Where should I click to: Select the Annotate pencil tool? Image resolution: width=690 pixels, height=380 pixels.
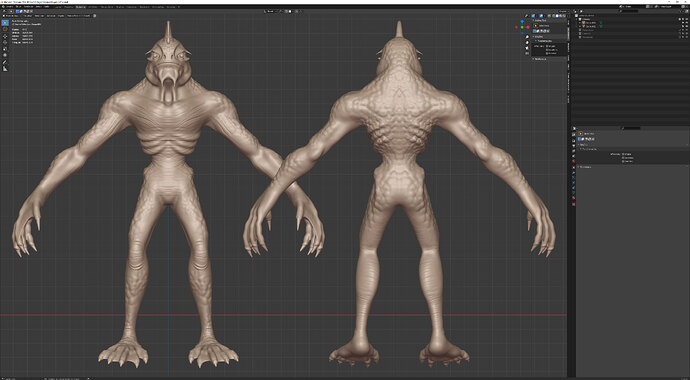click(x=5, y=62)
